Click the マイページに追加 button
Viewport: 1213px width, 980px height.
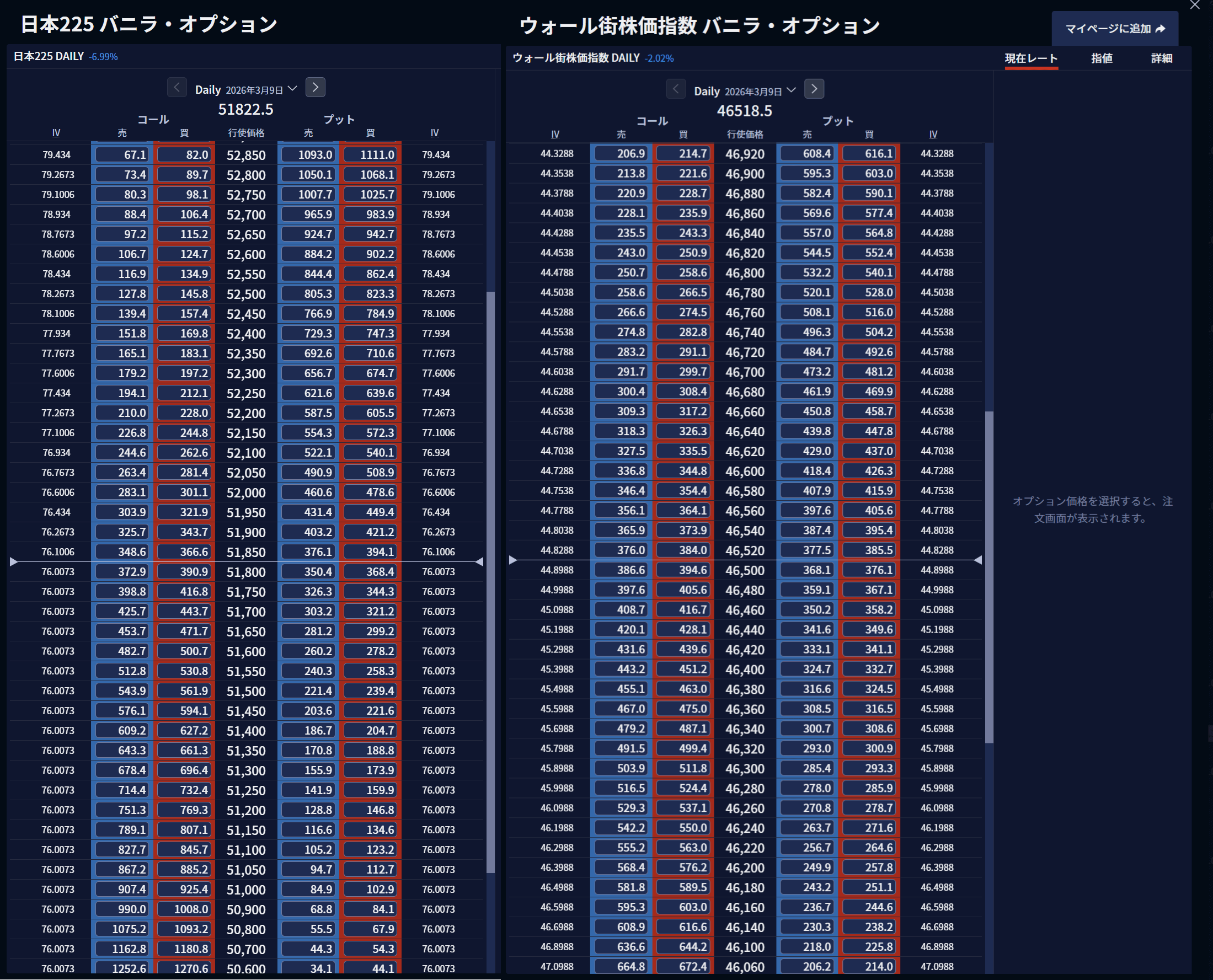coord(1114,27)
